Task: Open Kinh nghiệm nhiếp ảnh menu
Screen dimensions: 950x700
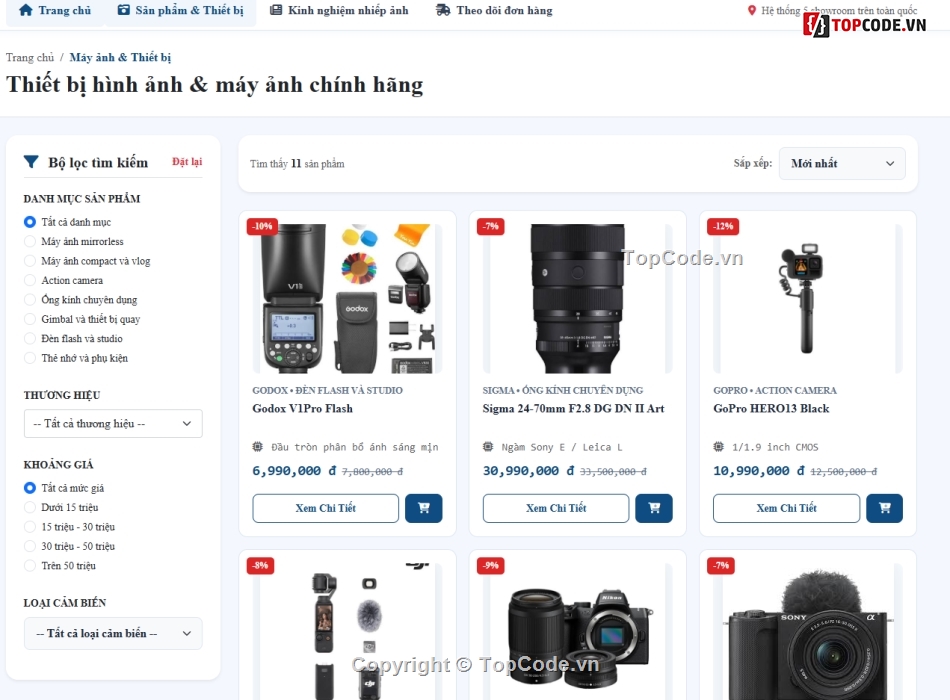Action: tap(339, 10)
